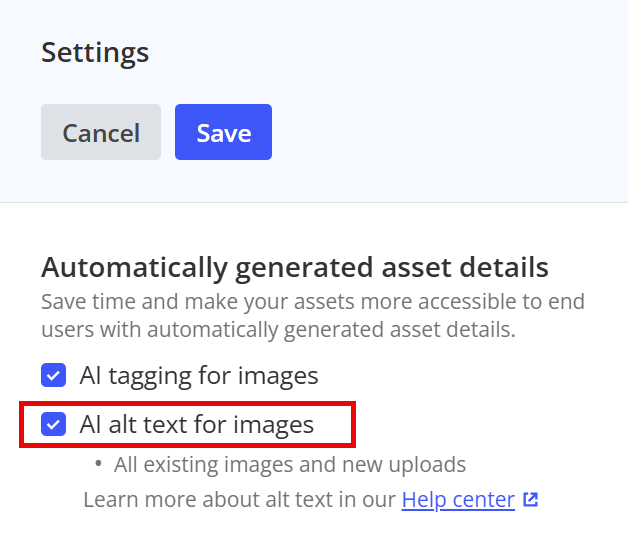Click the external link icon beside Help center
Image resolution: width=628 pixels, height=547 pixels.
coord(531,499)
